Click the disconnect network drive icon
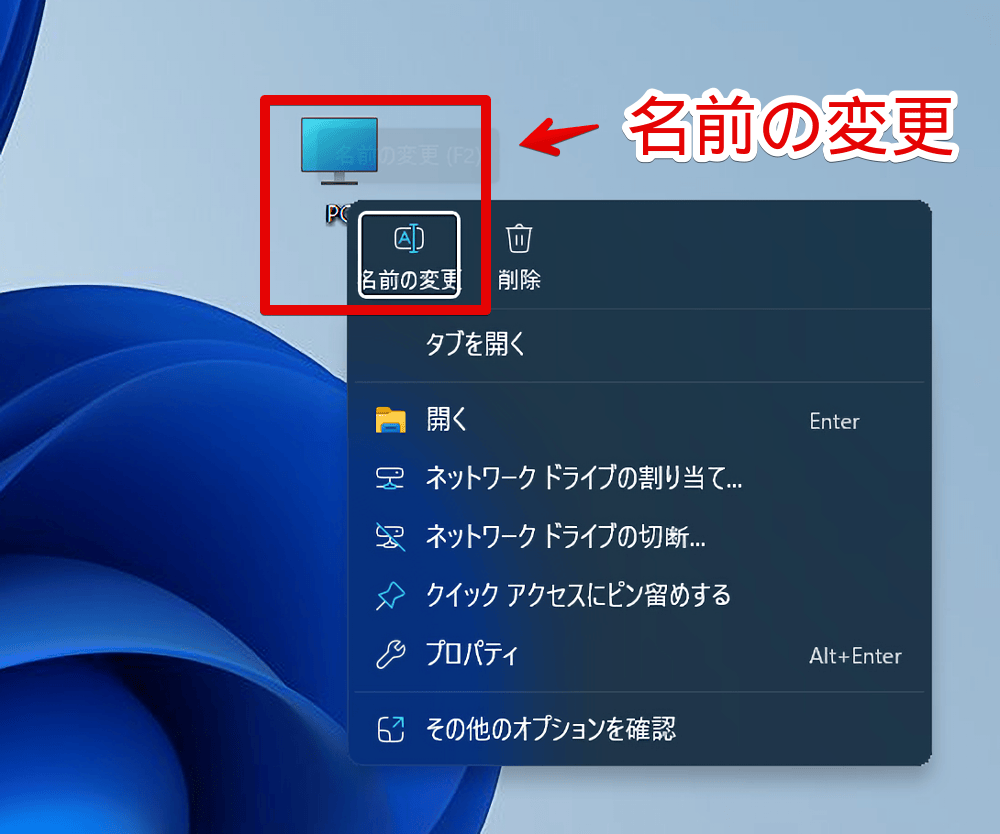Screen dimensions: 1000x834 point(390,538)
